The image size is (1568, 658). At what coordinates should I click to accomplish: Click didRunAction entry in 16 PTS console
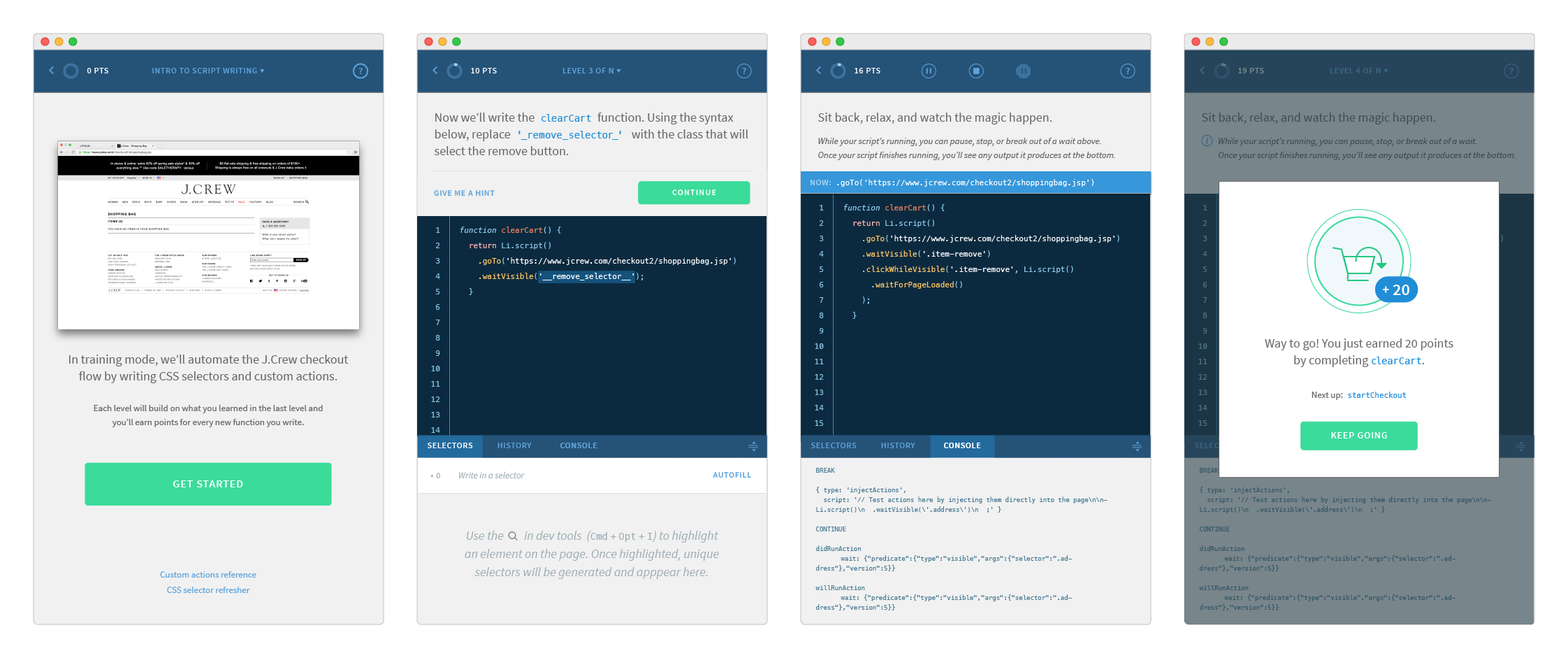pos(839,549)
